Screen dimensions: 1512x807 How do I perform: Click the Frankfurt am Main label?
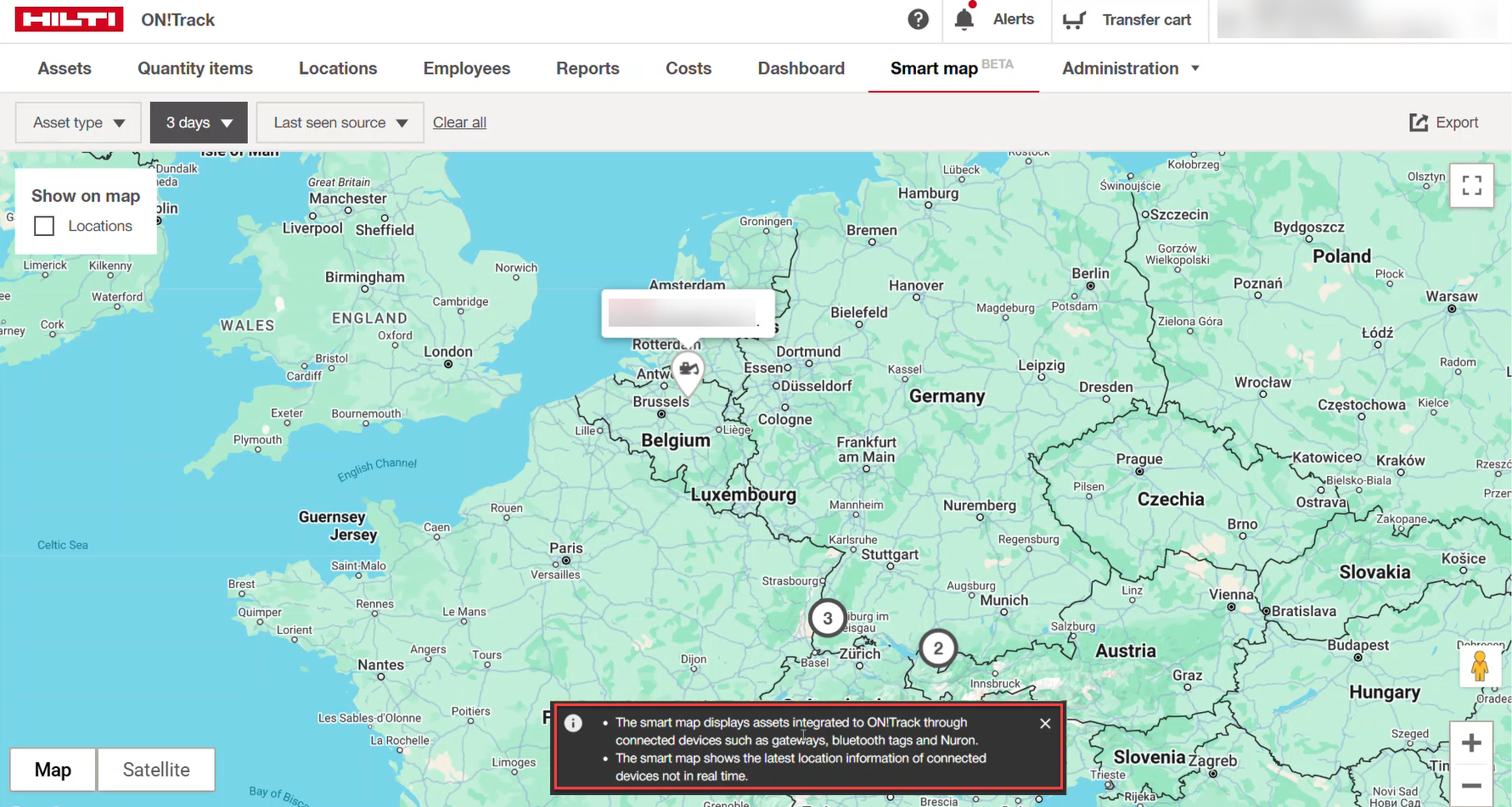867,450
